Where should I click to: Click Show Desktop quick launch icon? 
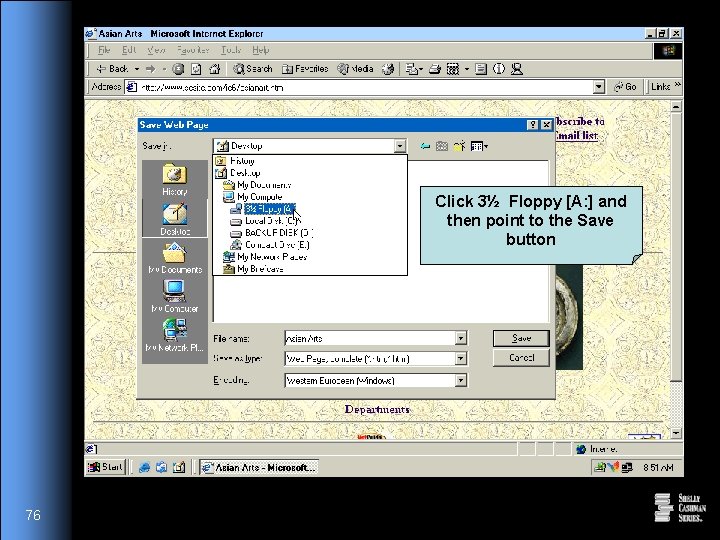pyautogui.click(x=179, y=467)
